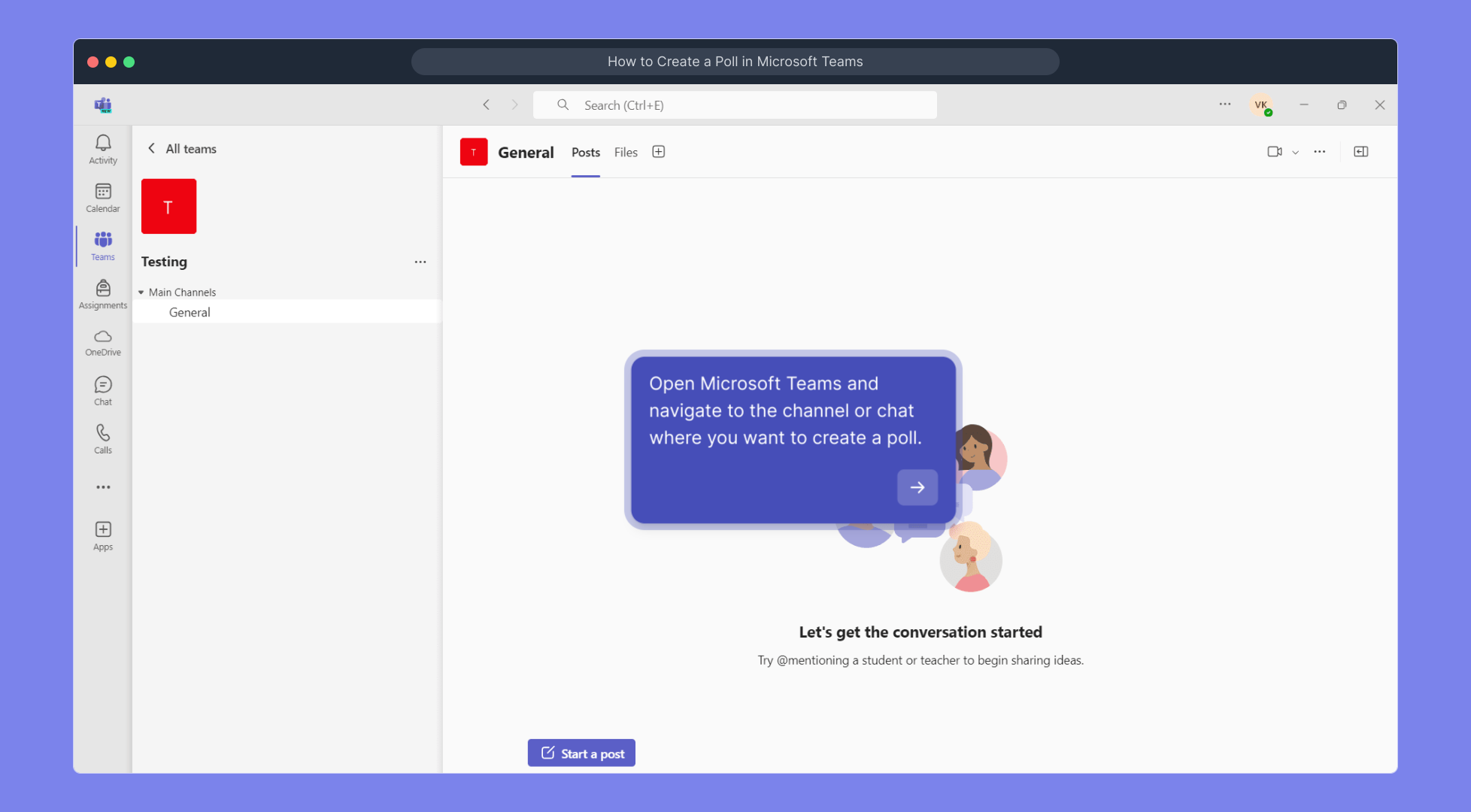
Task: Start a meeting with the camera icon
Action: point(1274,151)
